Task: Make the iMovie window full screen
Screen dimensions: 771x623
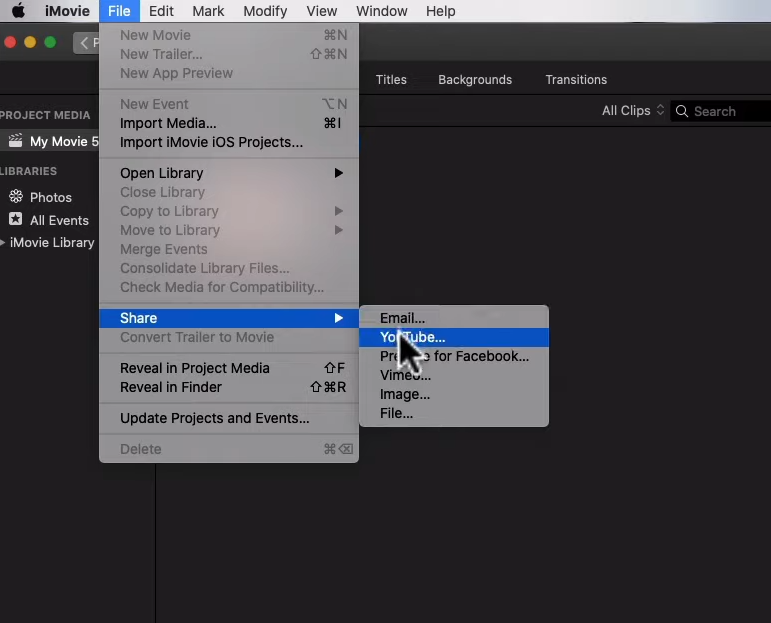Action: click(50, 42)
